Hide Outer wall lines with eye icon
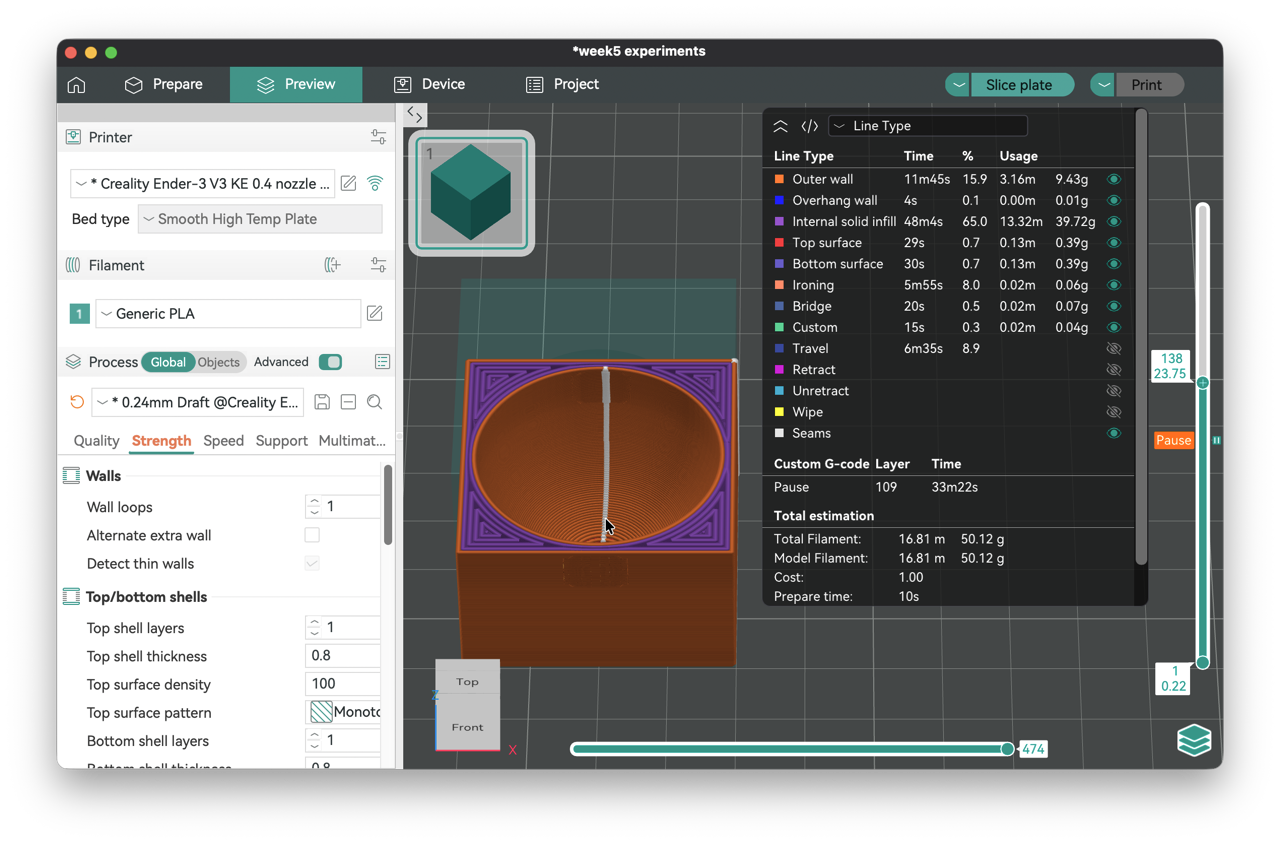 pyautogui.click(x=1114, y=180)
